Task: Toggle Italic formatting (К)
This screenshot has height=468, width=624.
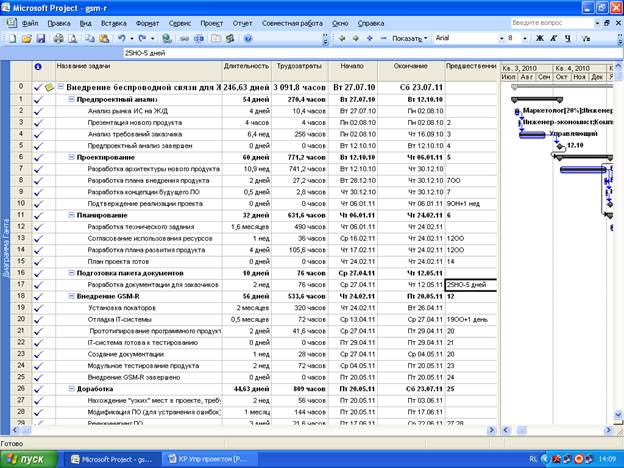Action: [x=553, y=38]
